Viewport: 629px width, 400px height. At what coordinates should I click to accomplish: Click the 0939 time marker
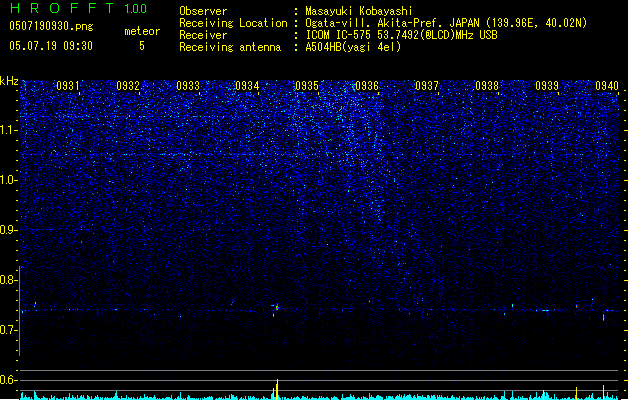(547, 86)
